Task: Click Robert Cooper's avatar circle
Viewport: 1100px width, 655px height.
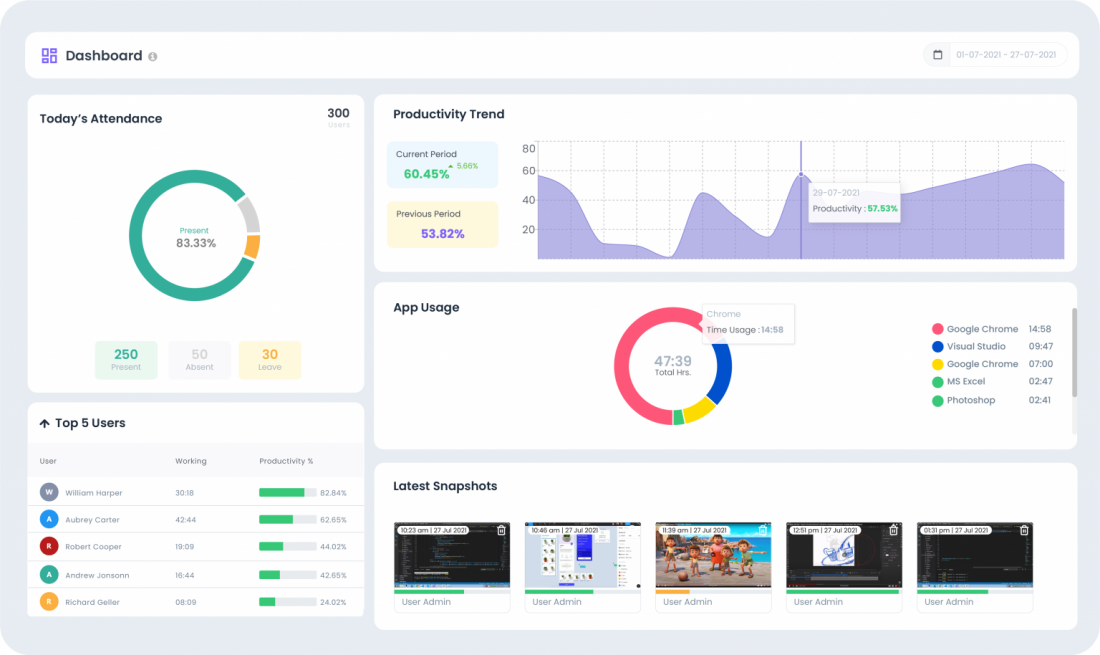Action: tap(48, 546)
